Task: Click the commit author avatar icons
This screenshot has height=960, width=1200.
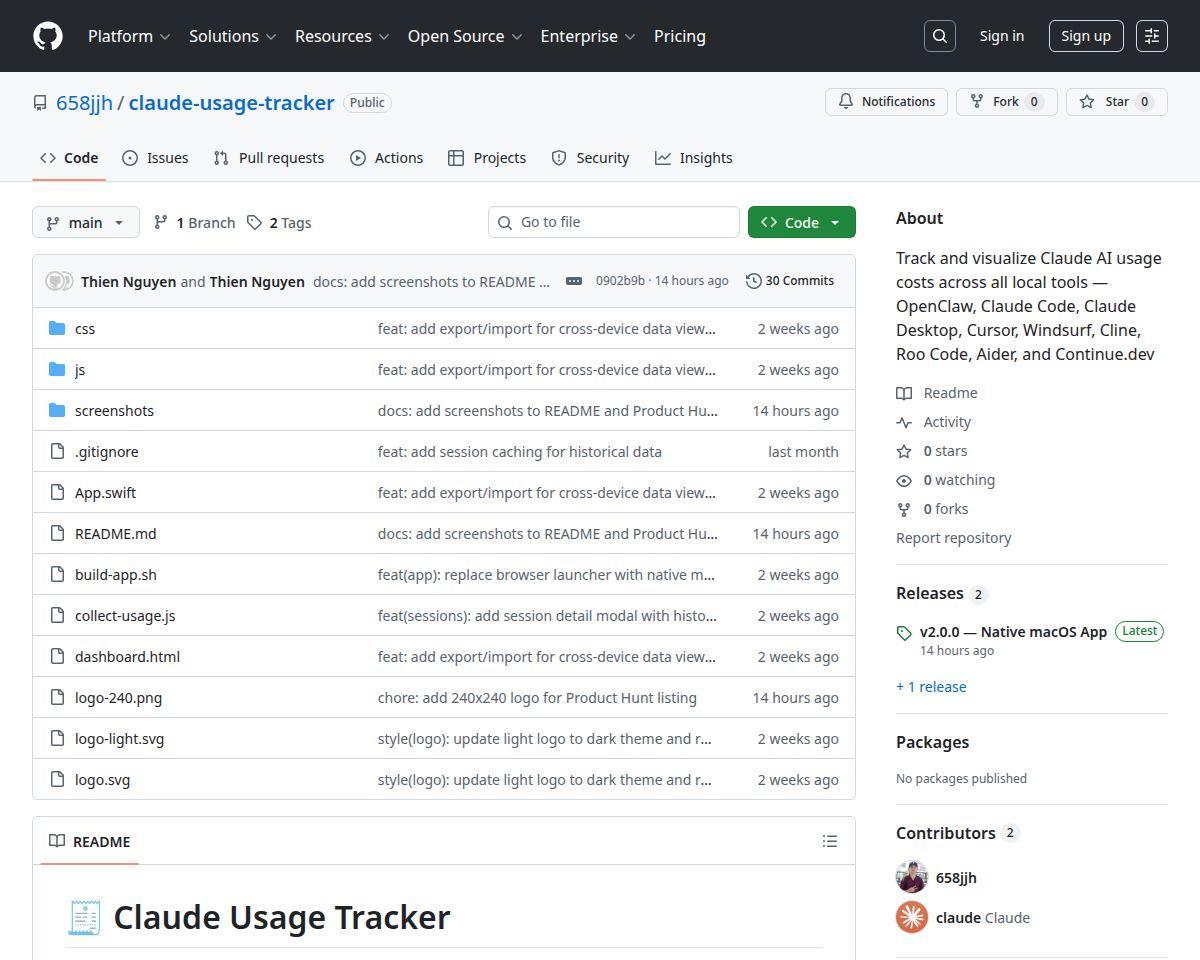Action: point(59,281)
